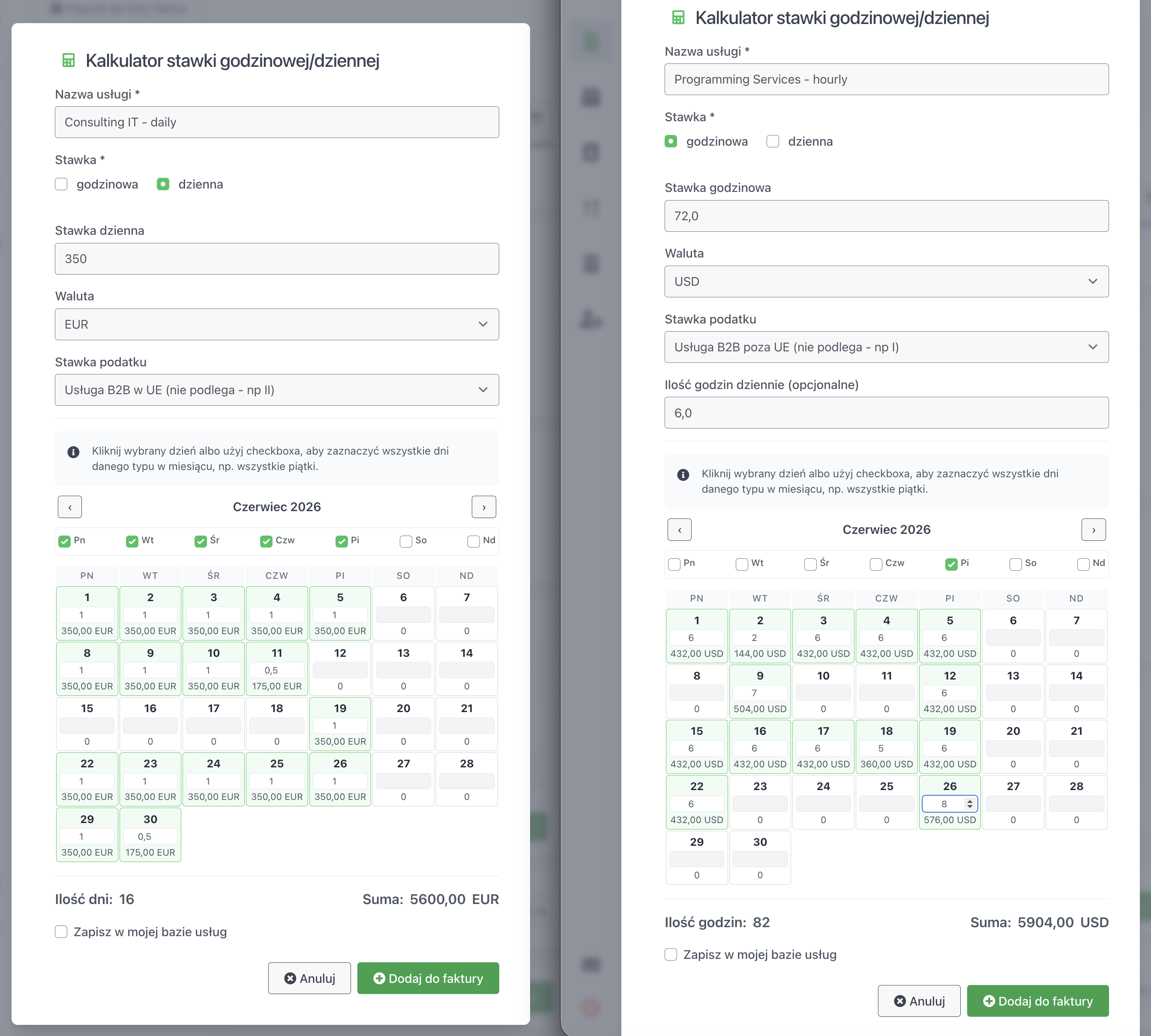
Task: Uncheck the Pi weekday checkbox in the USD calendar
Action: click(951, 564)
